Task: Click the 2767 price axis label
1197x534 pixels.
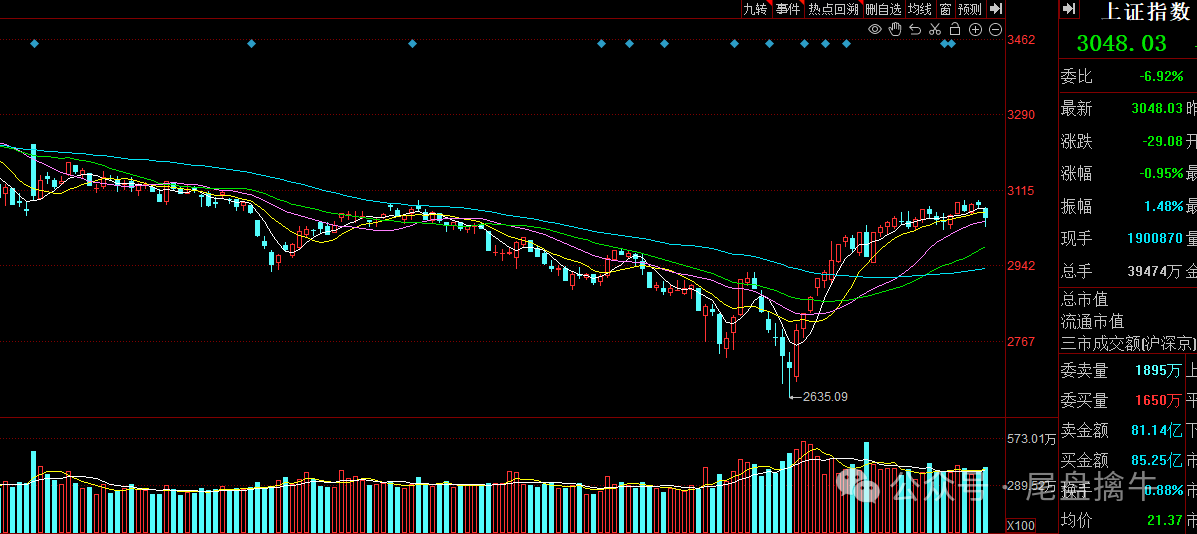Action: pos(1021,341)
